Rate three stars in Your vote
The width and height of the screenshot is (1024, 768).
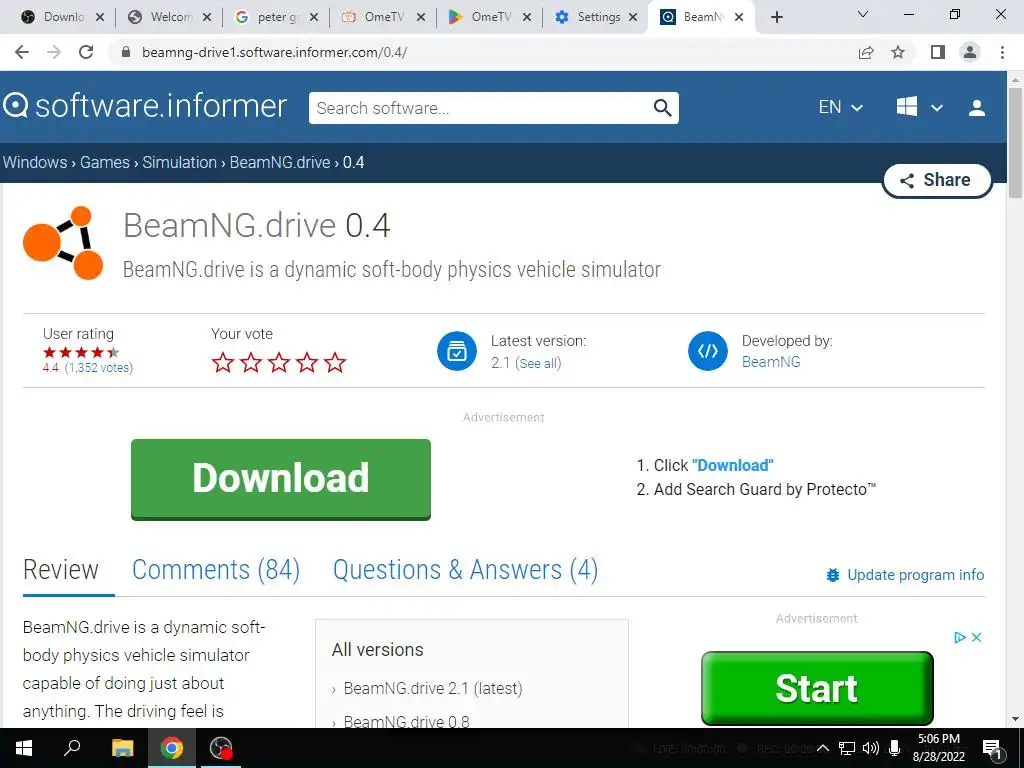pyautogui.click(x=279, y=362)
